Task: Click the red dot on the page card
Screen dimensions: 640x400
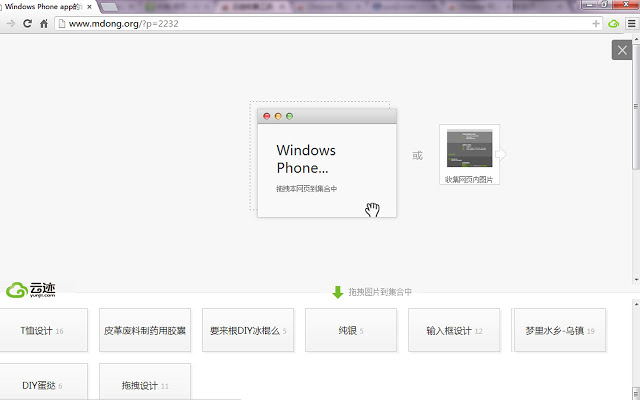Action: click(x=267, y=116)
